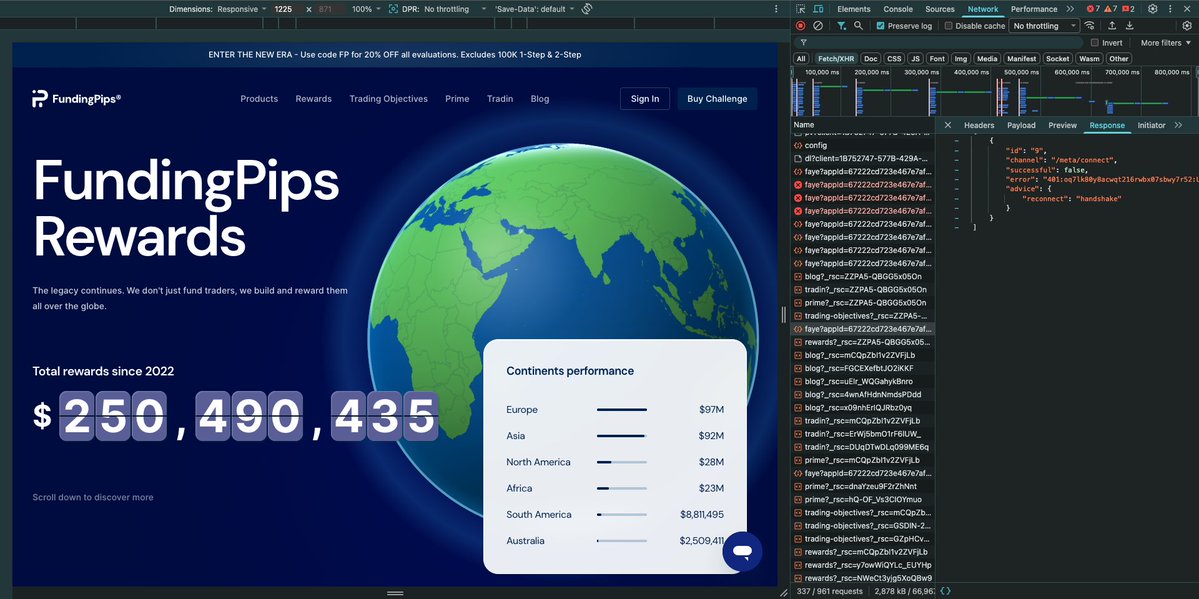
Task: Open DevTools three-dot customize menu
Action: coord(1171,9)
